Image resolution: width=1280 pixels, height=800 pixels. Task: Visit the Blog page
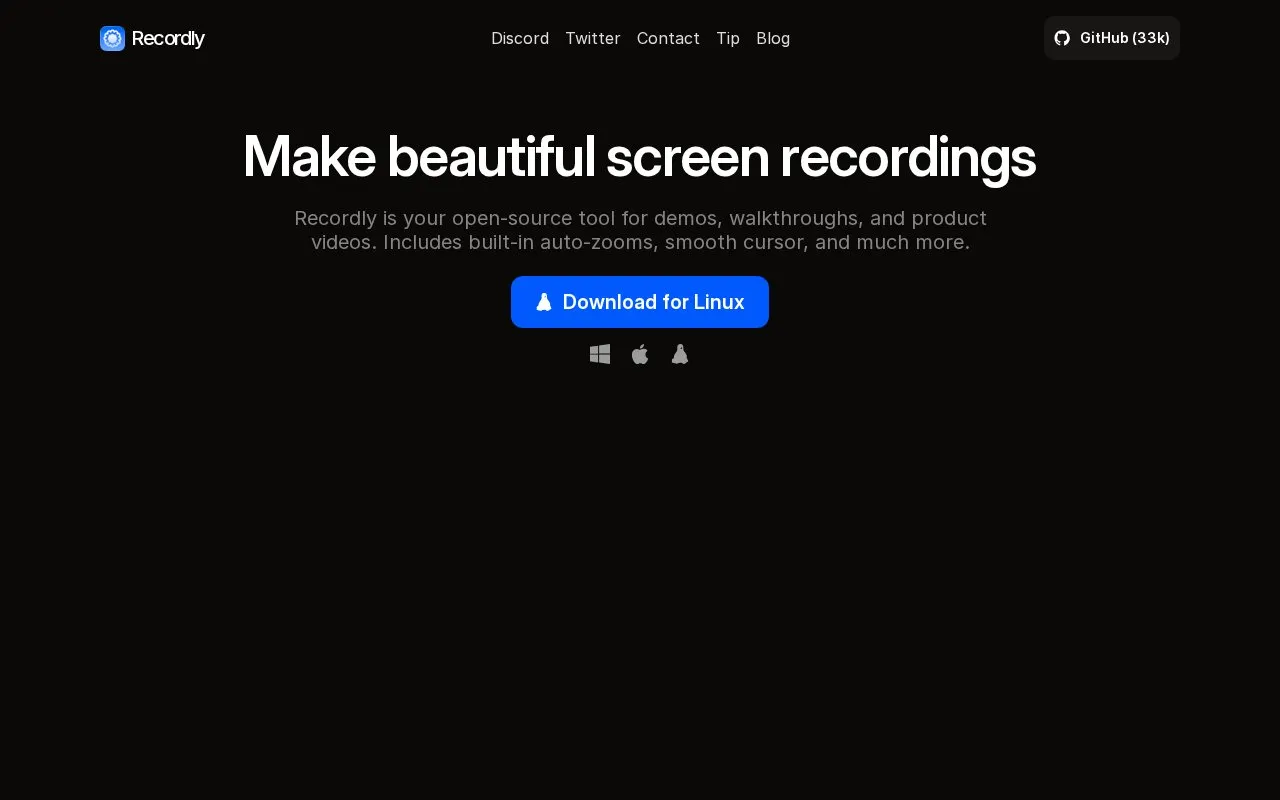[x=773, y=38]
